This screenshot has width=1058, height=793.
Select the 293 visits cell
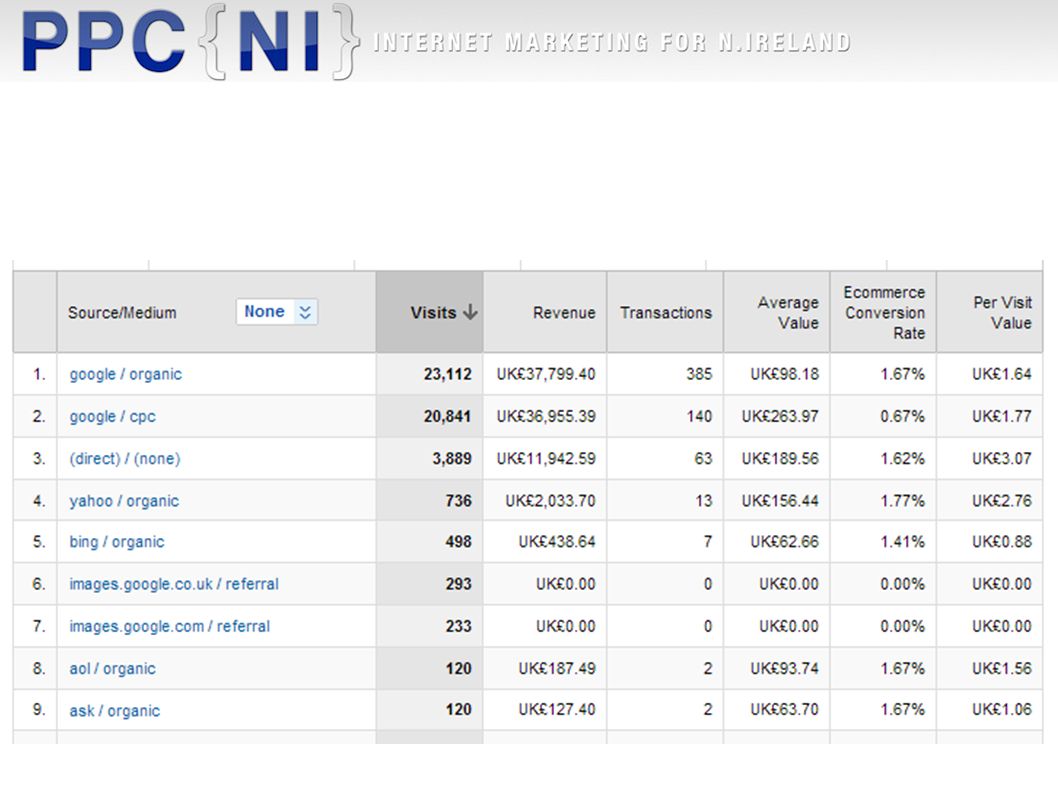pos(430,584)
